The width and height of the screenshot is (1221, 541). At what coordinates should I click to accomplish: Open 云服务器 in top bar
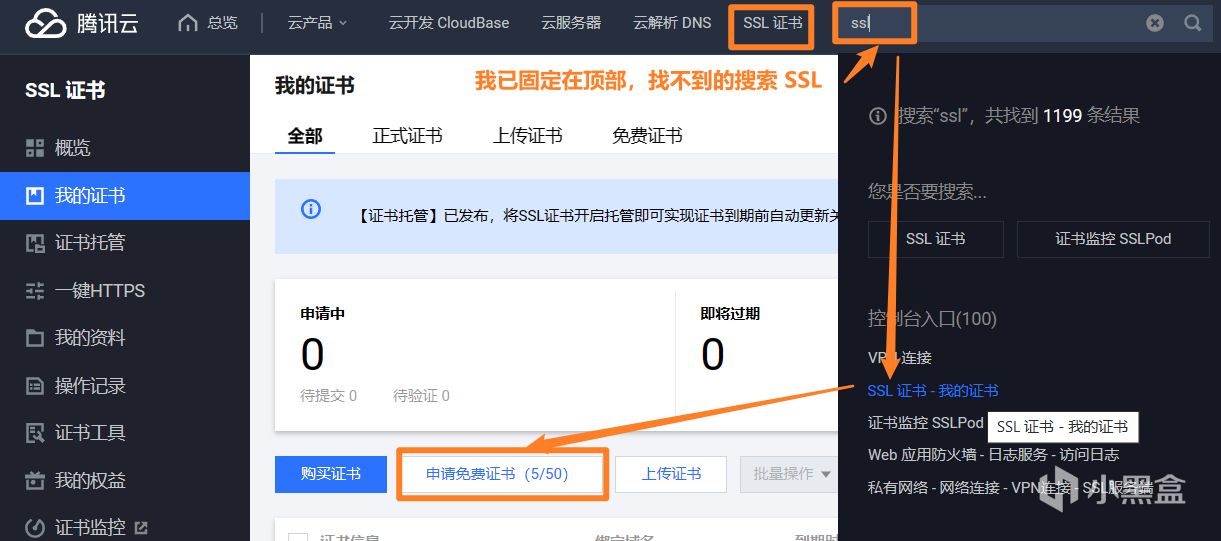tap(571, 22)
